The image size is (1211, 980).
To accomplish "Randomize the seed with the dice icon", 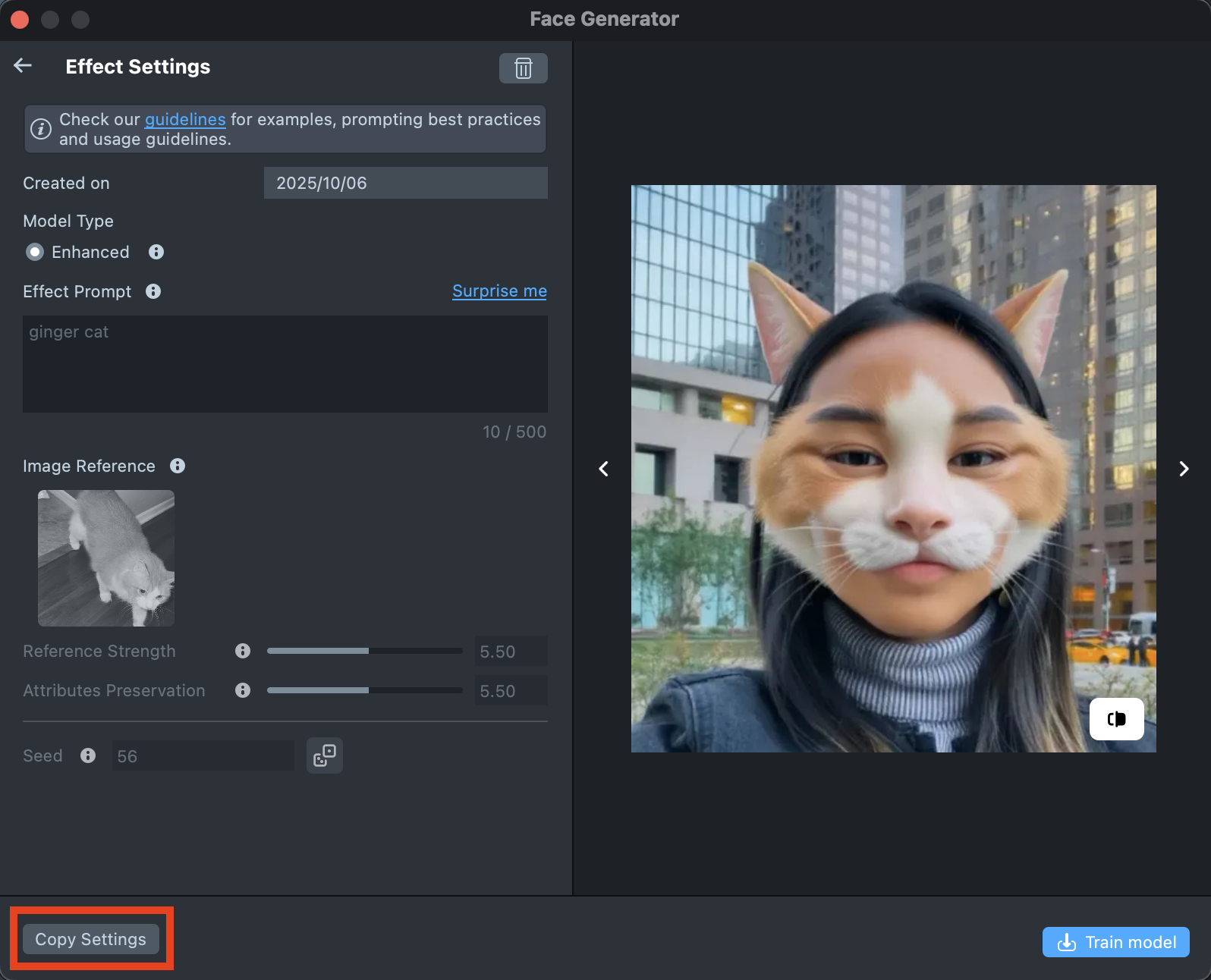I will click(325, 755).
